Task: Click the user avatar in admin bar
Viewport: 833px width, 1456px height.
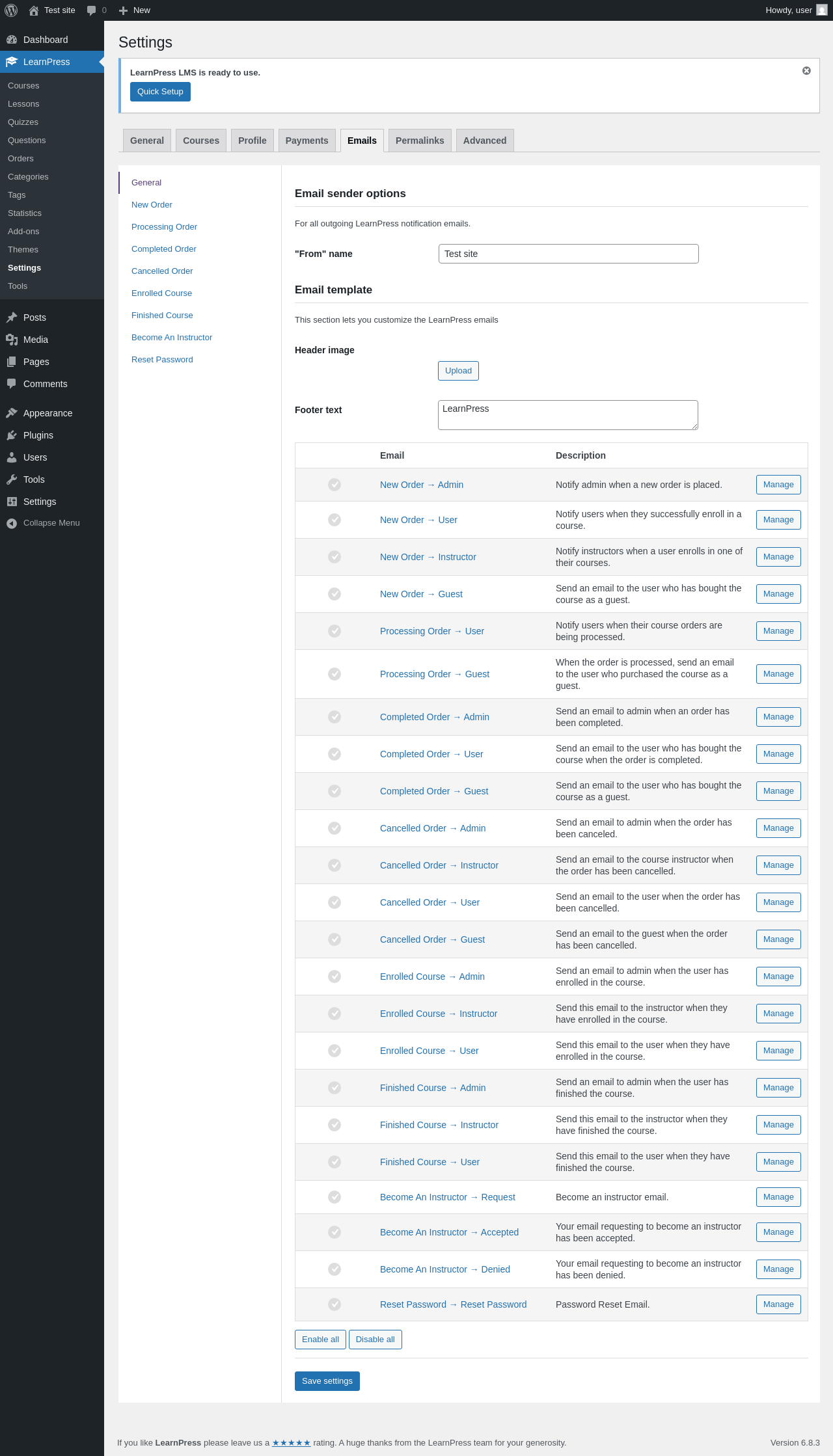Action: [822, 10]
